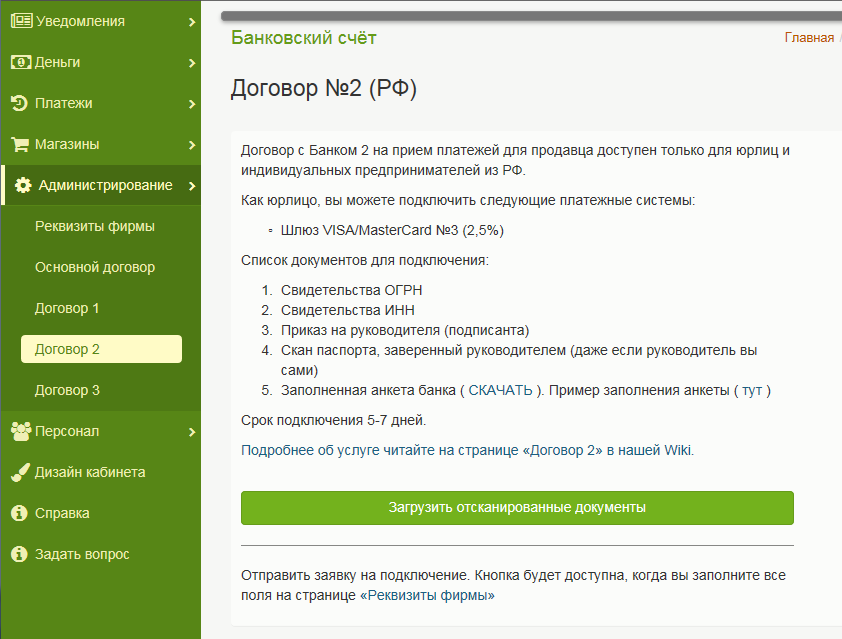Click the people icon beside Персонал
Screen dimensions: 842x639
point(20,431)
